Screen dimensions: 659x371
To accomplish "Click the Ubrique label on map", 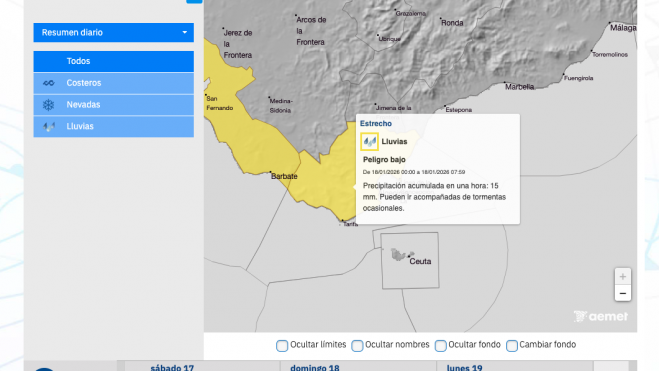I will coord(390,39).
